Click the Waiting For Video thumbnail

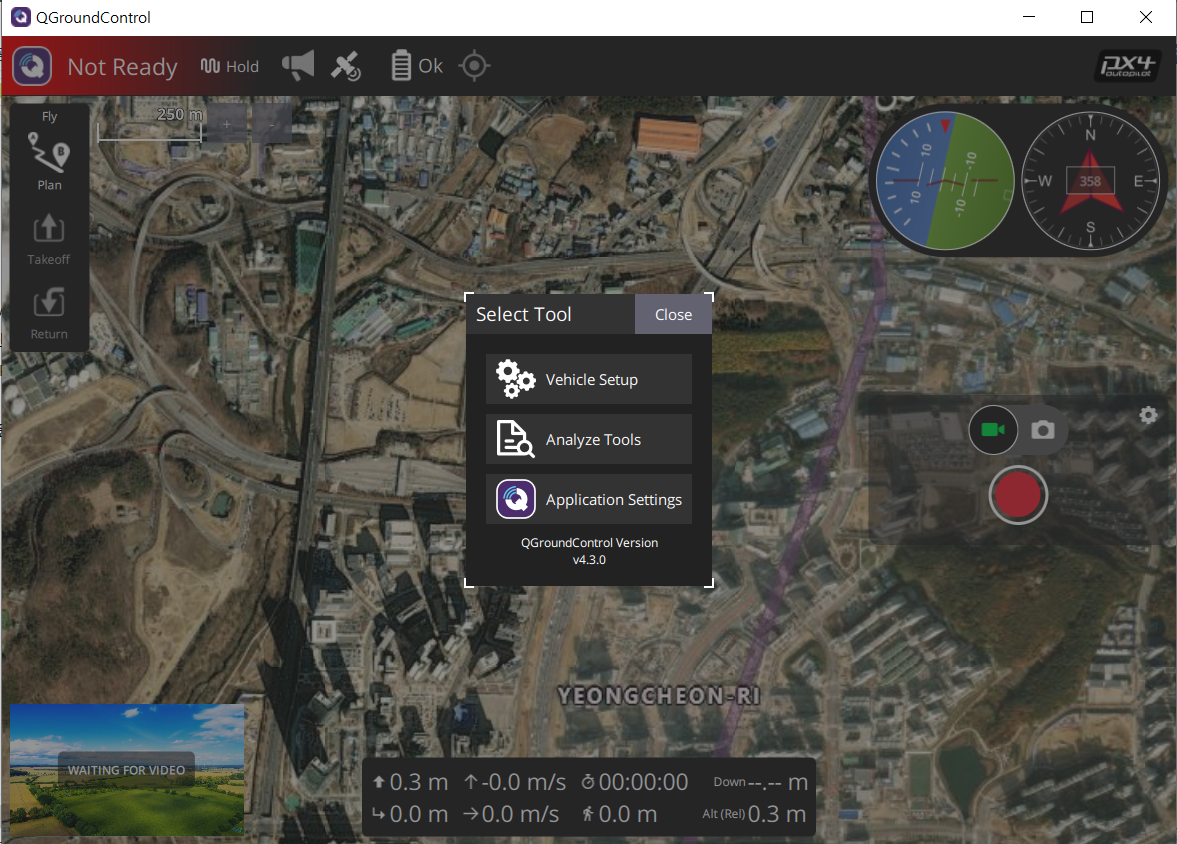click(x=127, y=769)
